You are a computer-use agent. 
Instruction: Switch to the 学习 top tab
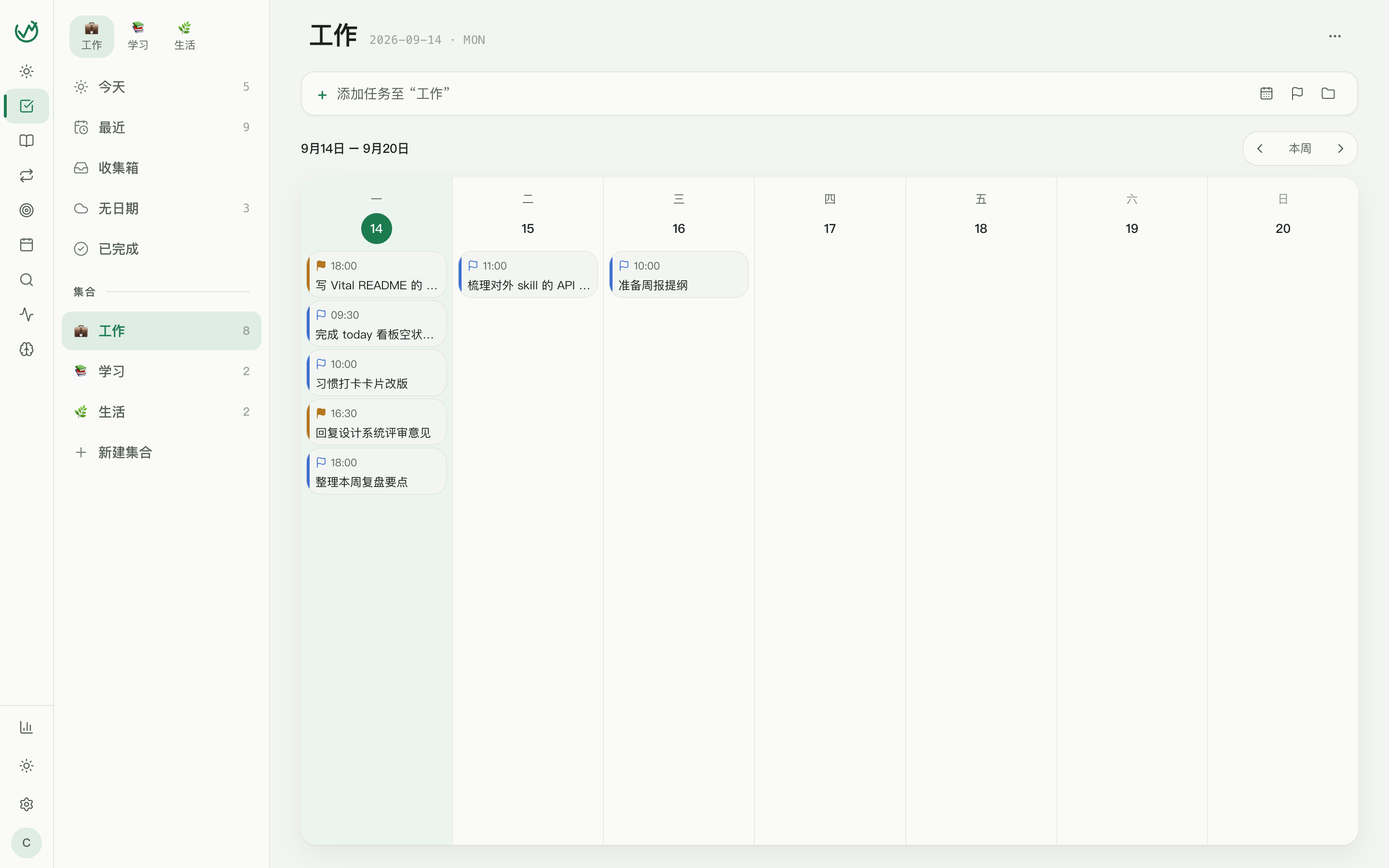(x=138, y=36)
